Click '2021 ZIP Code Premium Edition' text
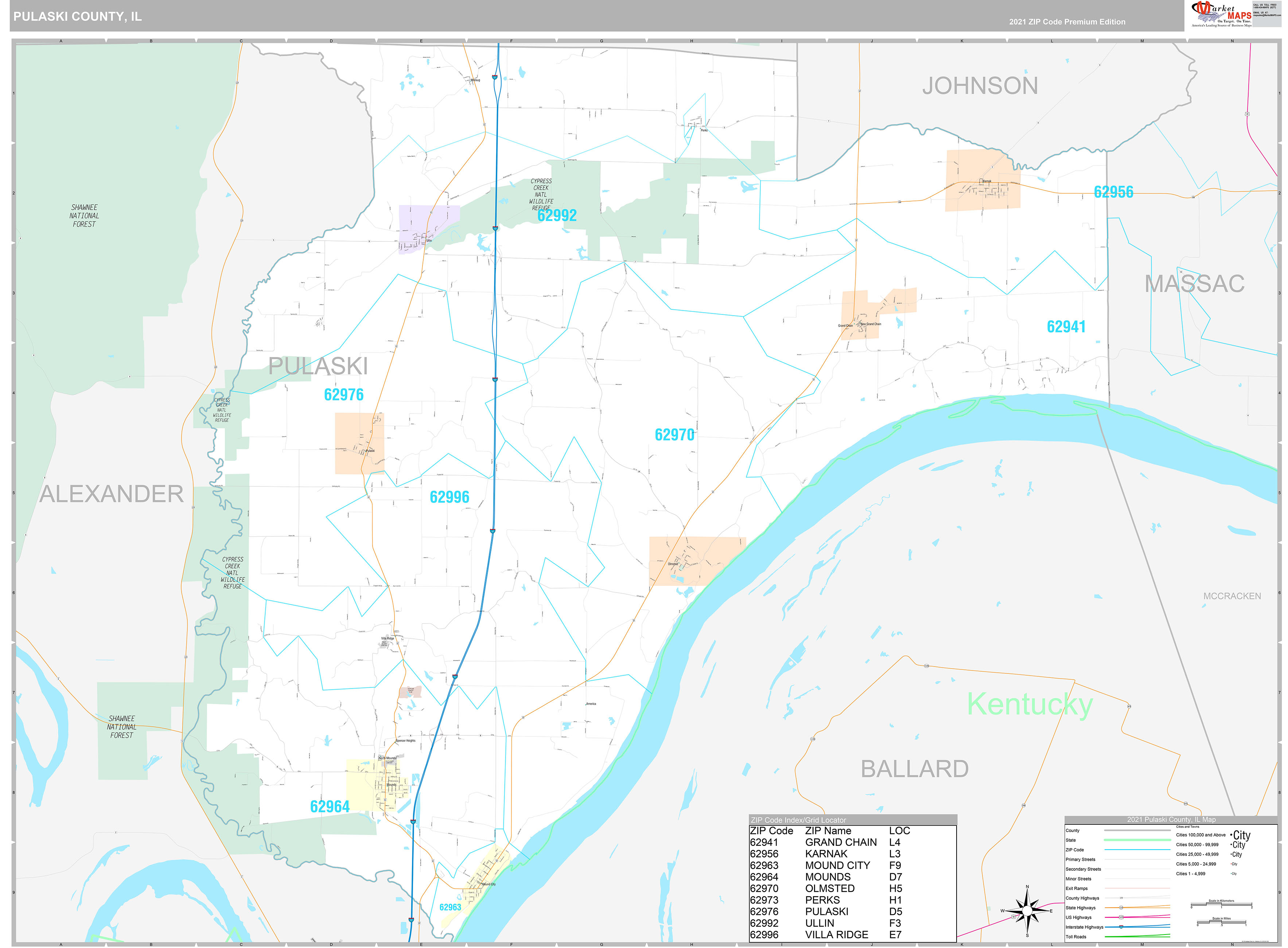Screen dimensions: 1288x948 (x=1067, y=22)
